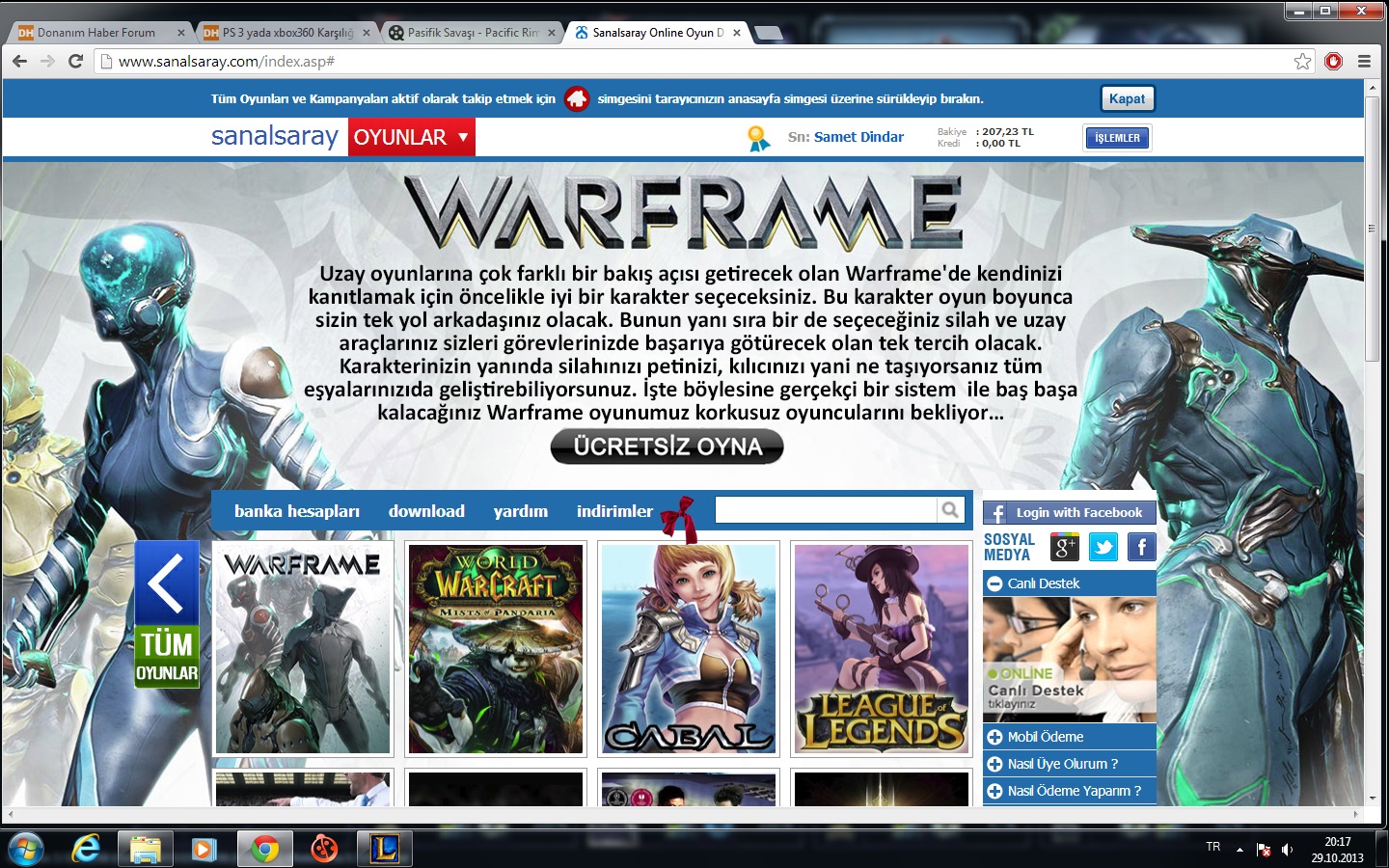The height and width of the screenshot is (868, 1389).
Task: Open the banka hesapları menu item
Action: [297, 511]
